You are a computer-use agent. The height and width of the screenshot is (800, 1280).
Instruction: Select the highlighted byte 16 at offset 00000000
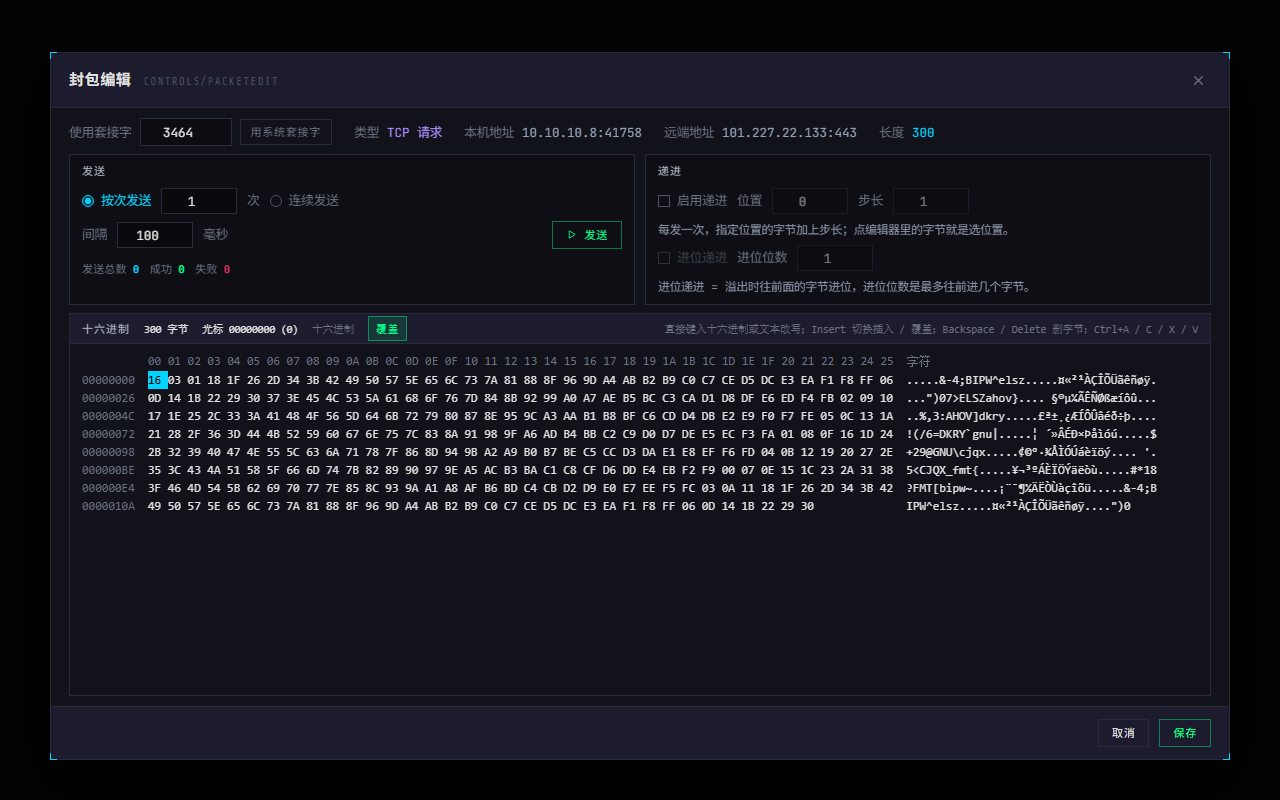[x=157, y=380]
